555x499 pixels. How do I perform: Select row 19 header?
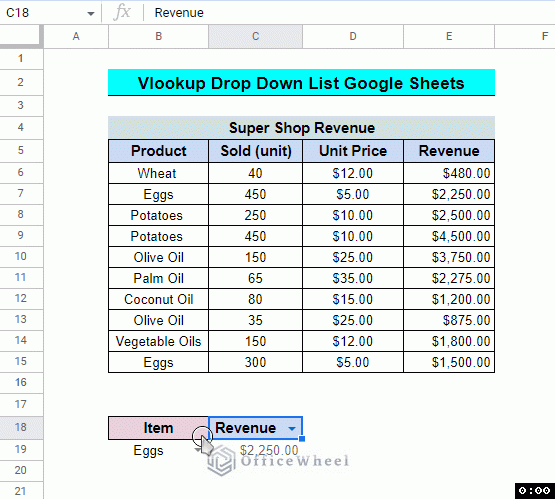(x=21, y=449)
